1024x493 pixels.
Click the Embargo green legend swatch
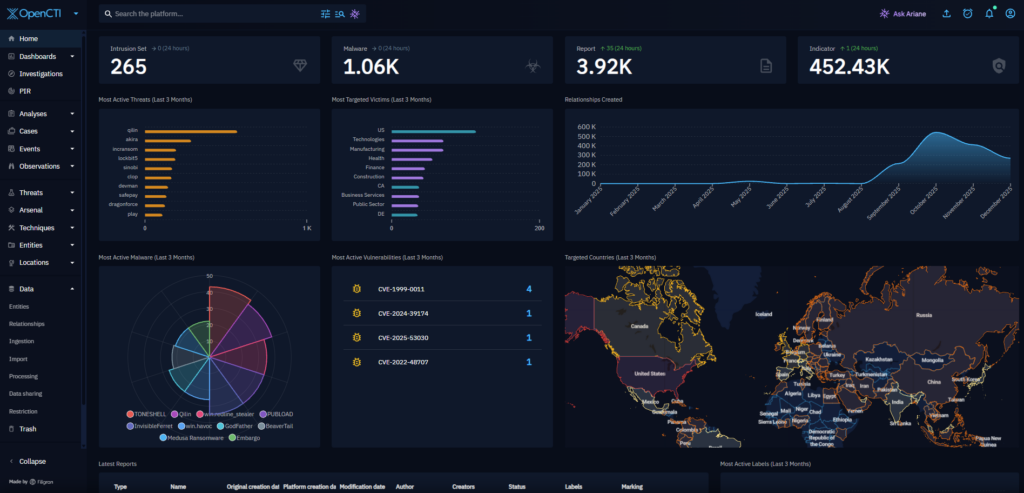coord(232,437)
